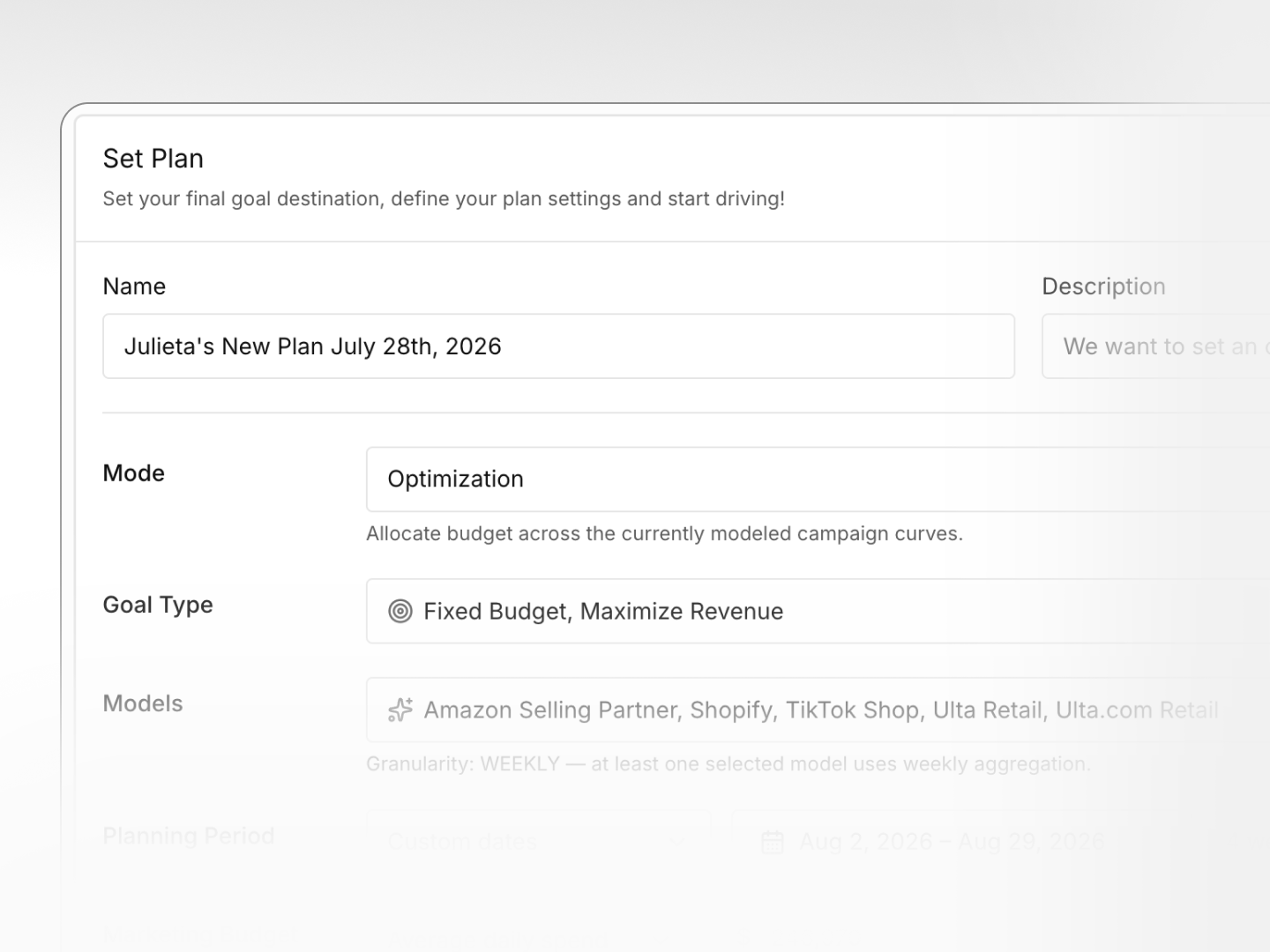Image resolution: width=1270 pixels, height=952 pixels.
Task: Open the Models selector dropdown
Action: (818, 710)
